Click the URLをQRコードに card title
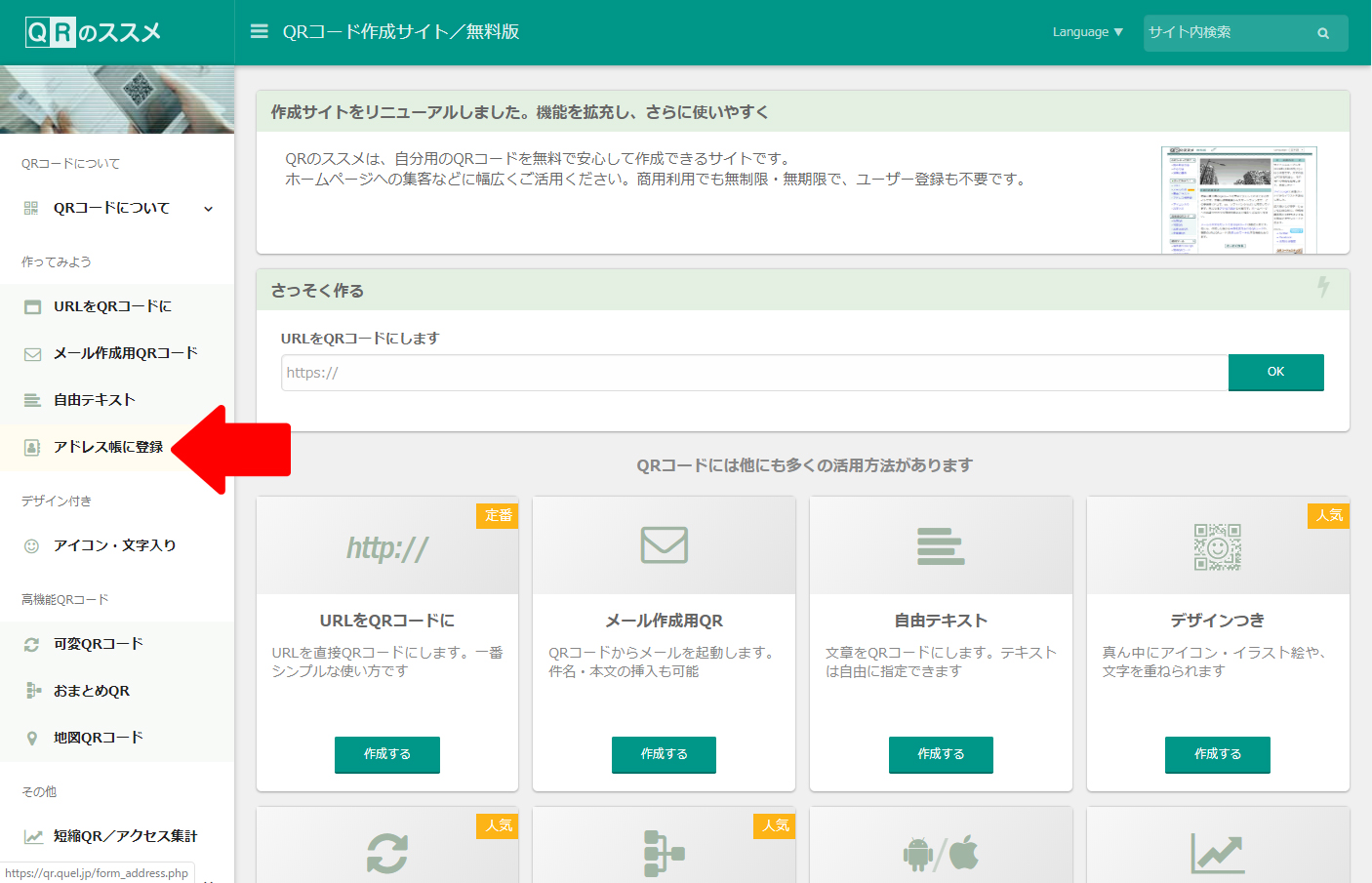The image size is (1372, 883). 387,621
